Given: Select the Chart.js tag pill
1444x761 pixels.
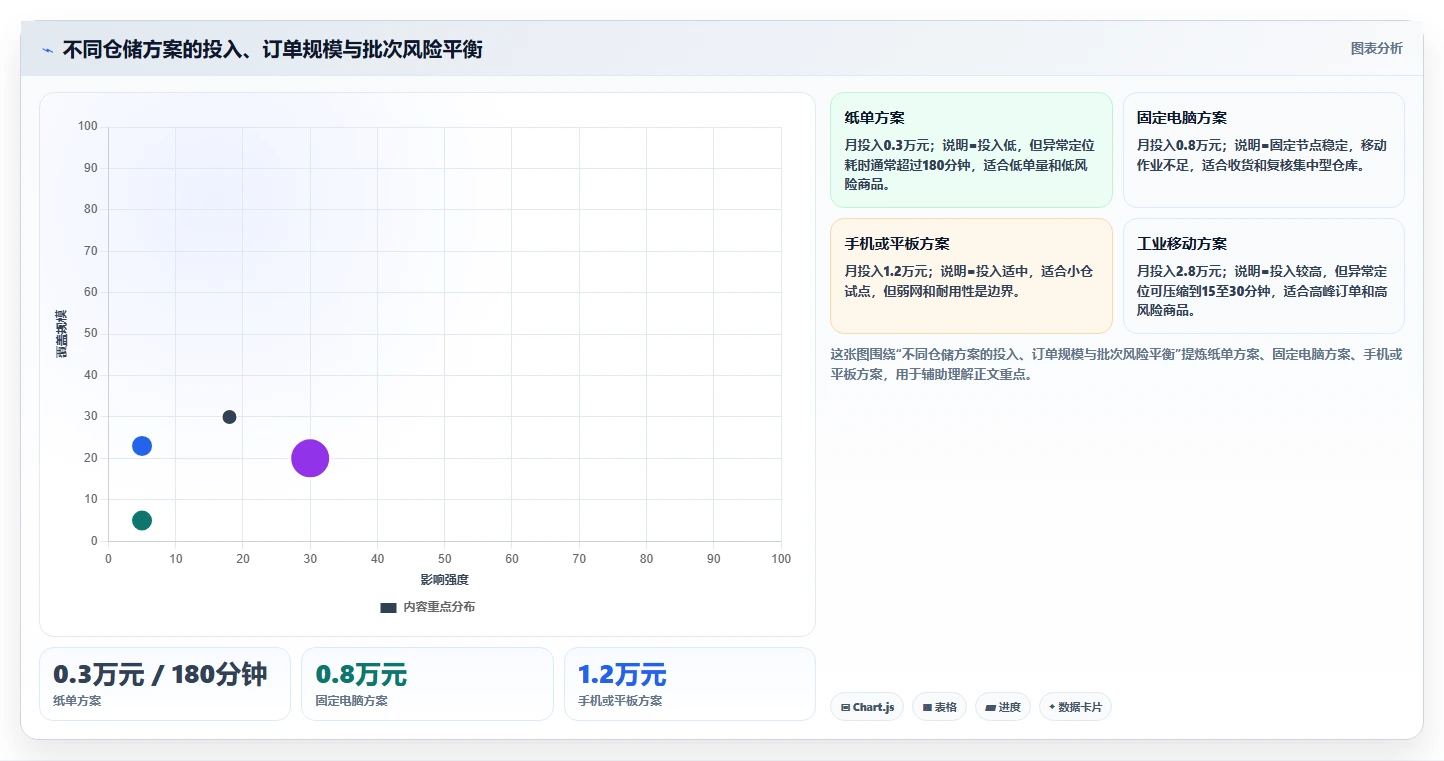Looking at the screenshot, I should pos(867,707).
